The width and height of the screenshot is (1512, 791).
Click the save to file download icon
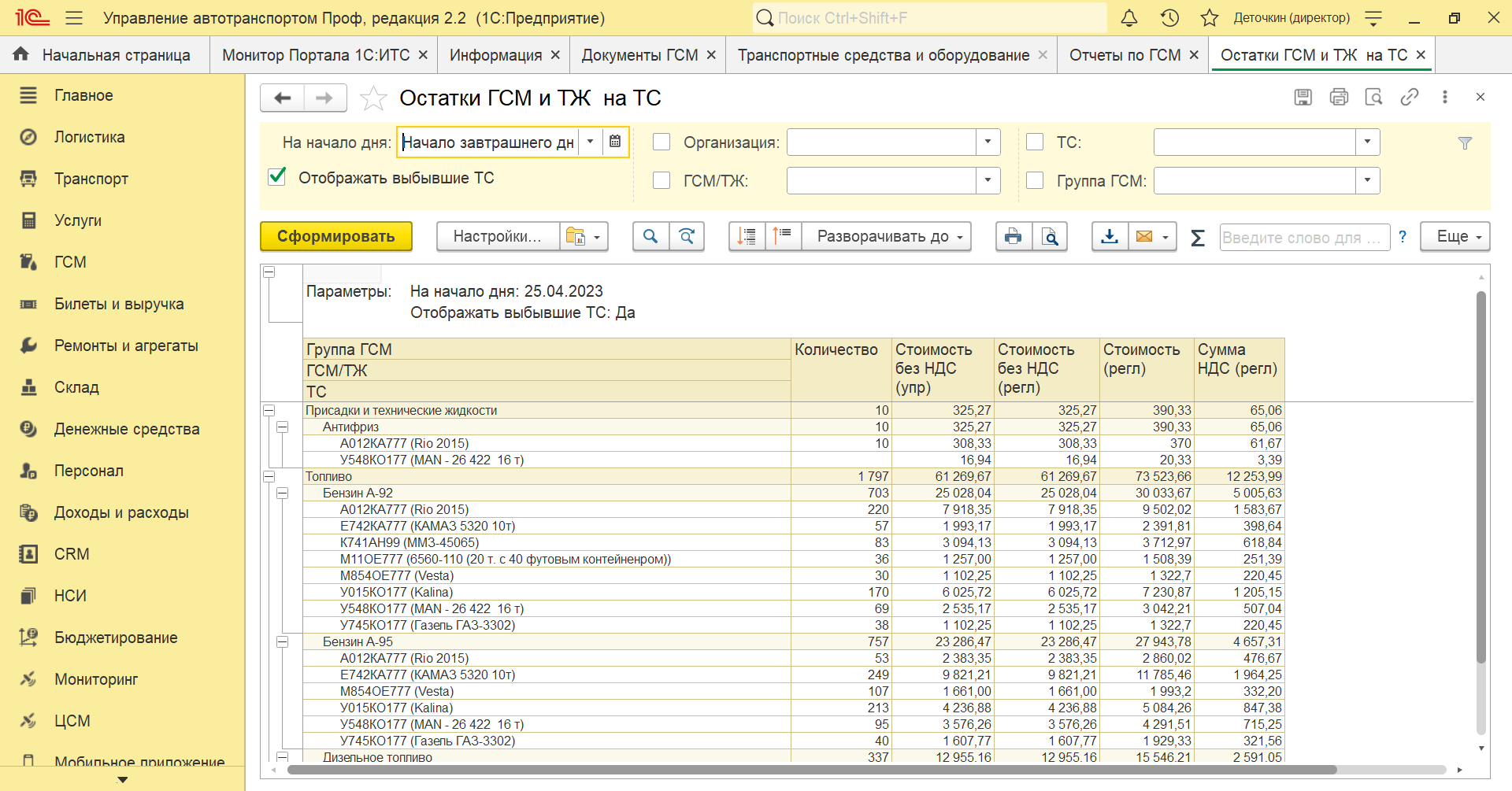click(1110, 237)
